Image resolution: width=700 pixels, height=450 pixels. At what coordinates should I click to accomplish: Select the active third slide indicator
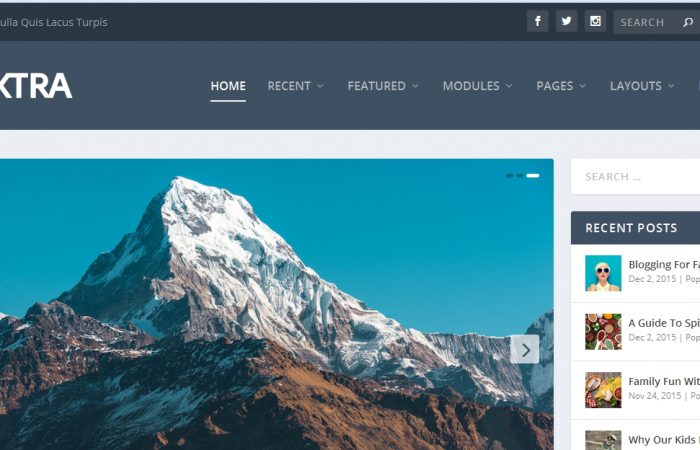tap(533, 175)
